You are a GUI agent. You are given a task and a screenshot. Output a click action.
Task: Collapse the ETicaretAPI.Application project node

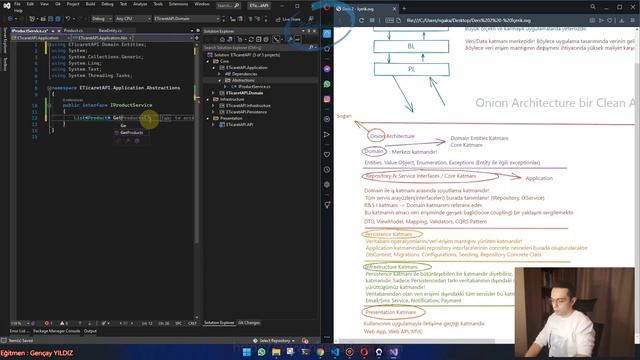tap(214, 68)
